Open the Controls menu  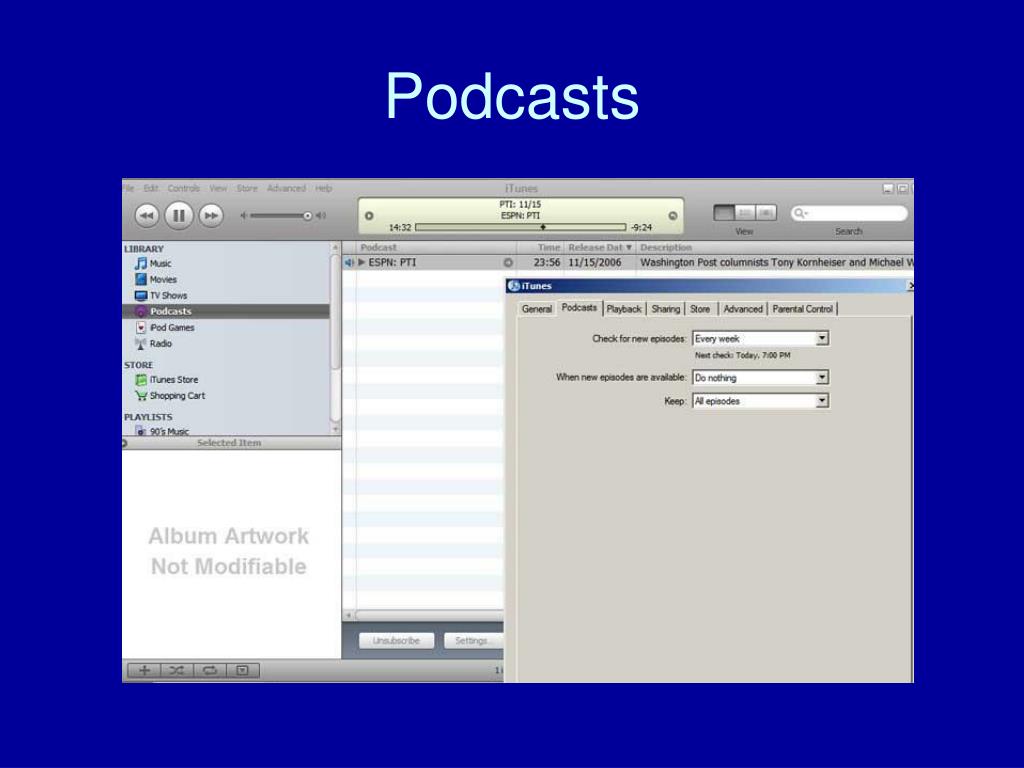click(x=184, y=188)
